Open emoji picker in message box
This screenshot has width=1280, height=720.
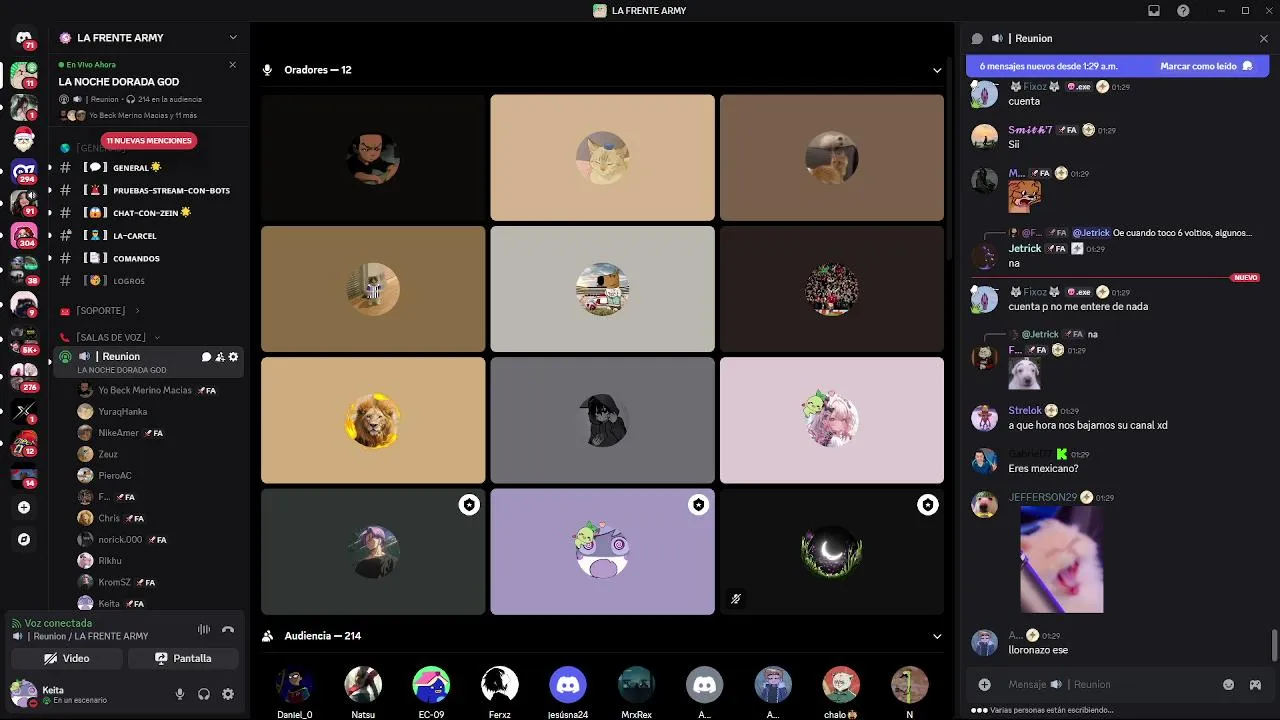click(x=1228, y=684)
